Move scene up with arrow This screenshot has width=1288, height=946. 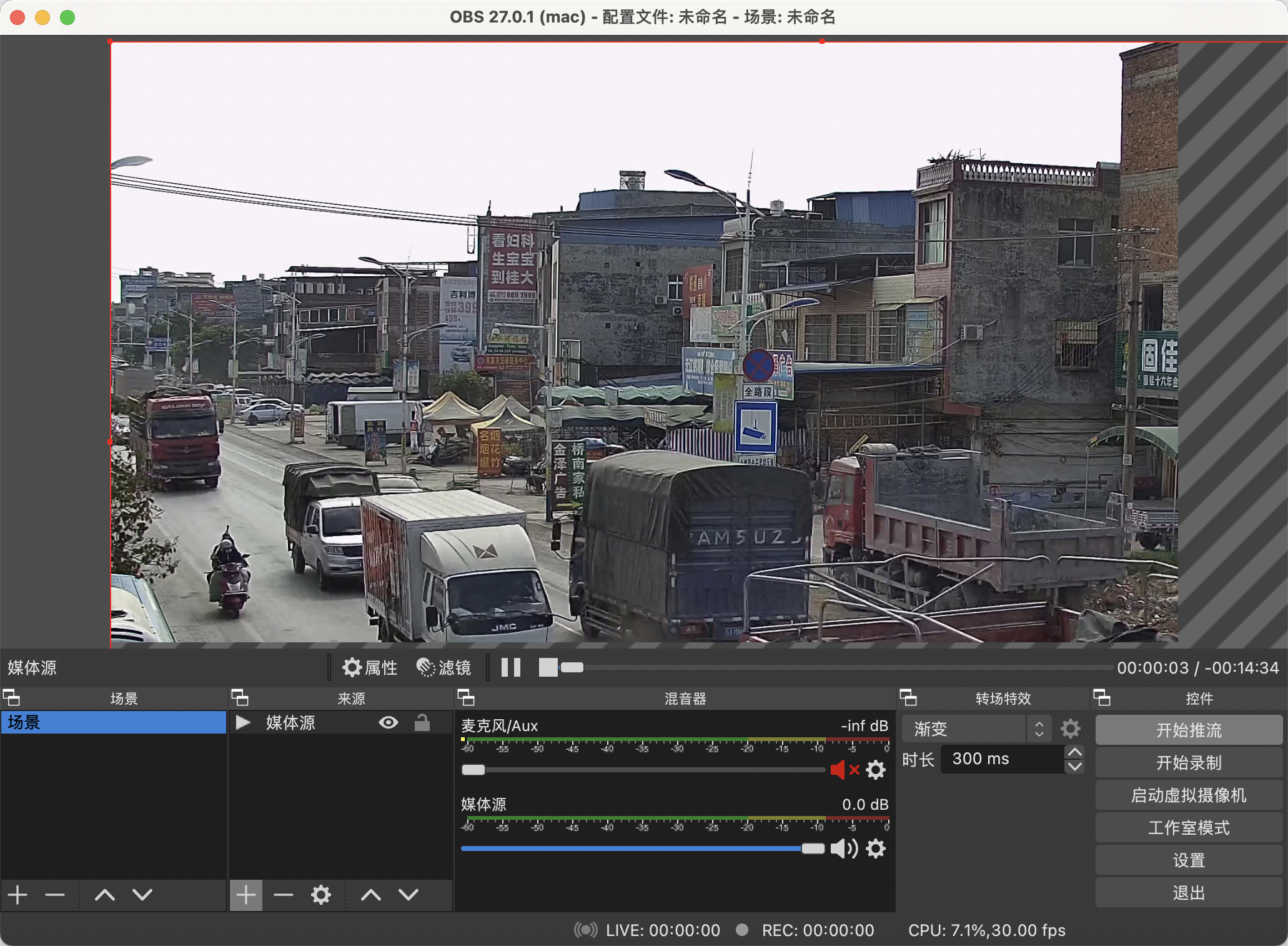(x=105, y=895)
